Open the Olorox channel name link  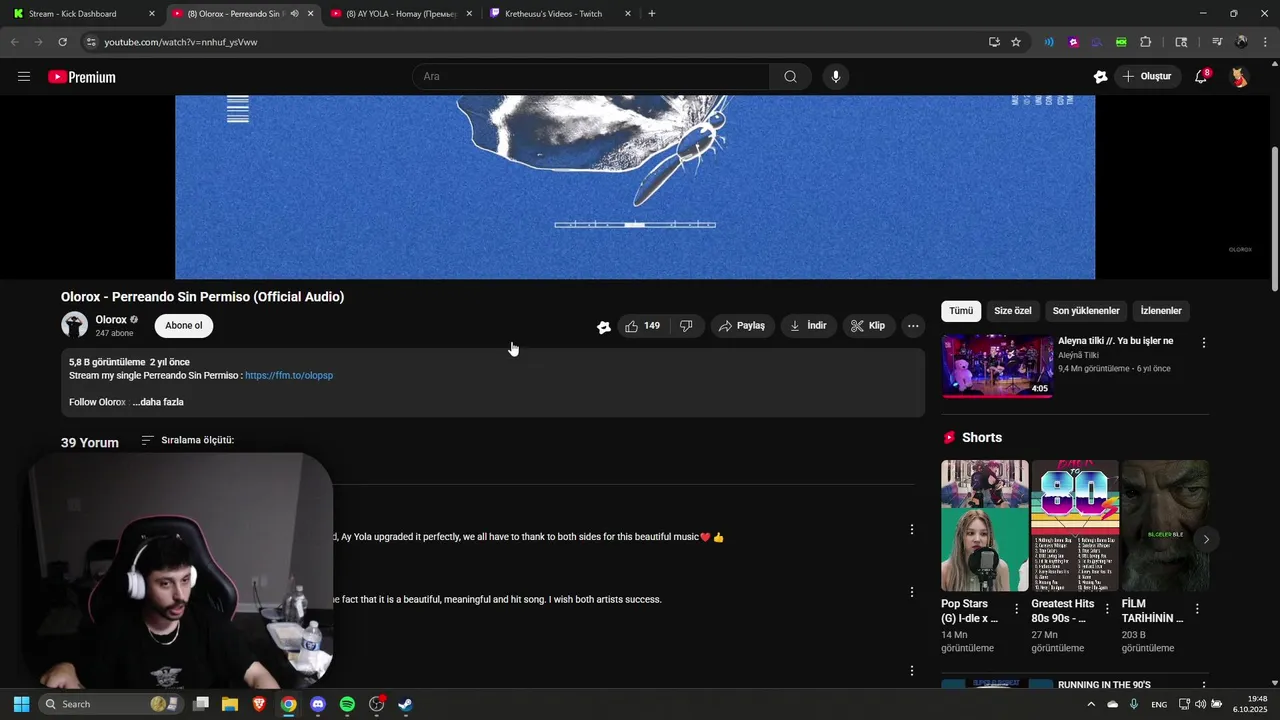point(111,320)
